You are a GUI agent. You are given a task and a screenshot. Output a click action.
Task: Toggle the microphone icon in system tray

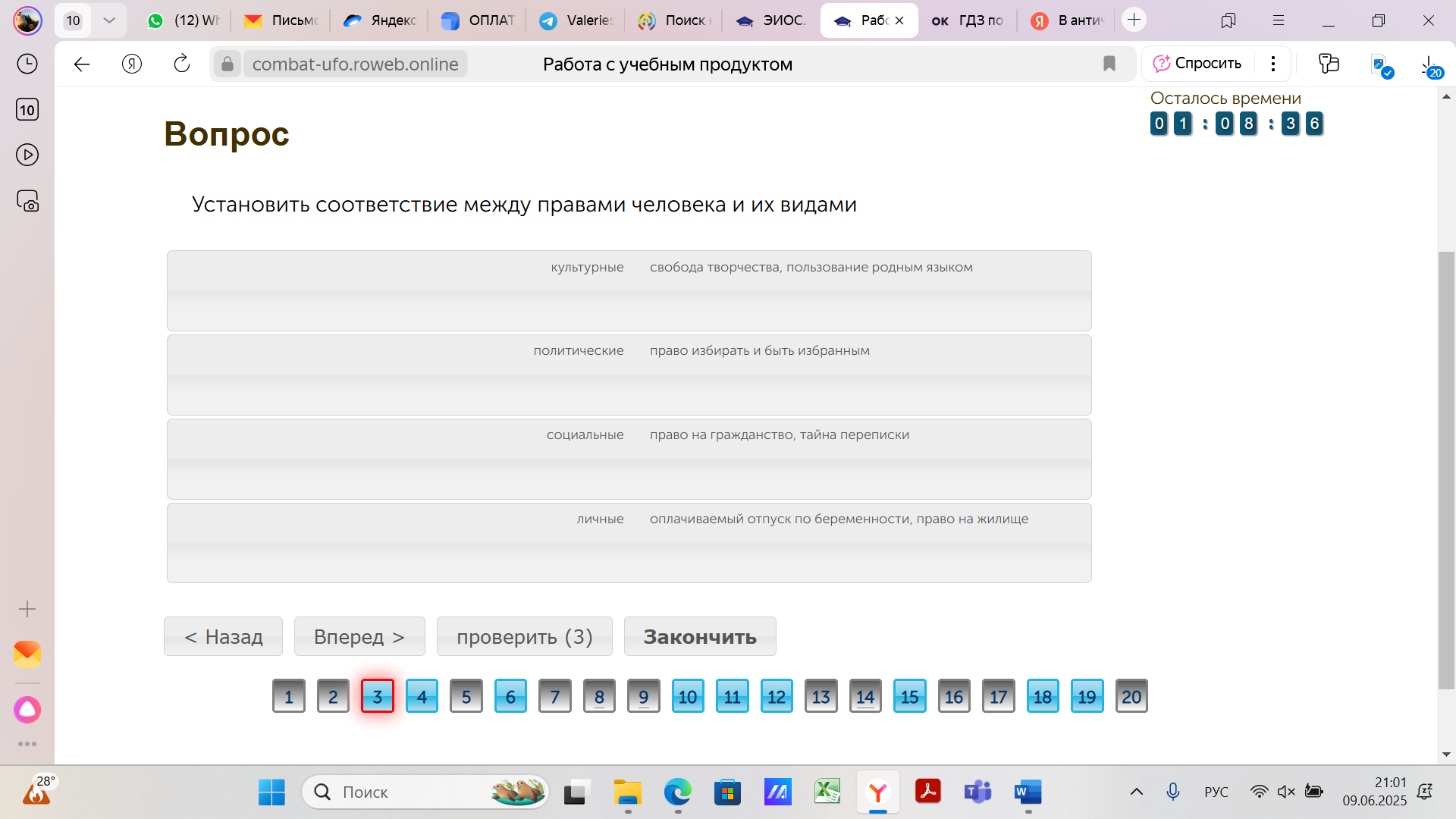coord(1172,792)
